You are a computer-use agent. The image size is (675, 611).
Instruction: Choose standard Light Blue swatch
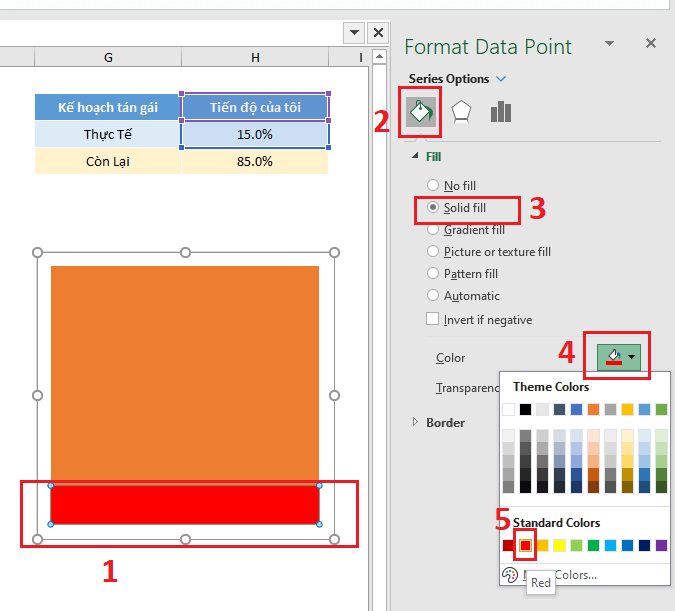coord(610,546)
